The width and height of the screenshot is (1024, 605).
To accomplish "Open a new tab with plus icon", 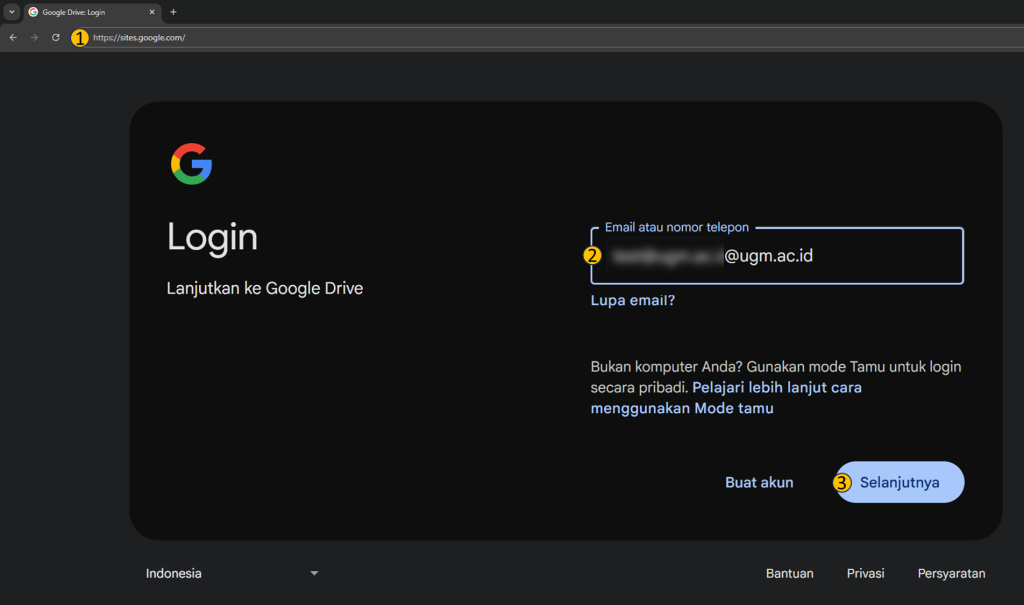I will pyautogui.click(x=173, y=12).
